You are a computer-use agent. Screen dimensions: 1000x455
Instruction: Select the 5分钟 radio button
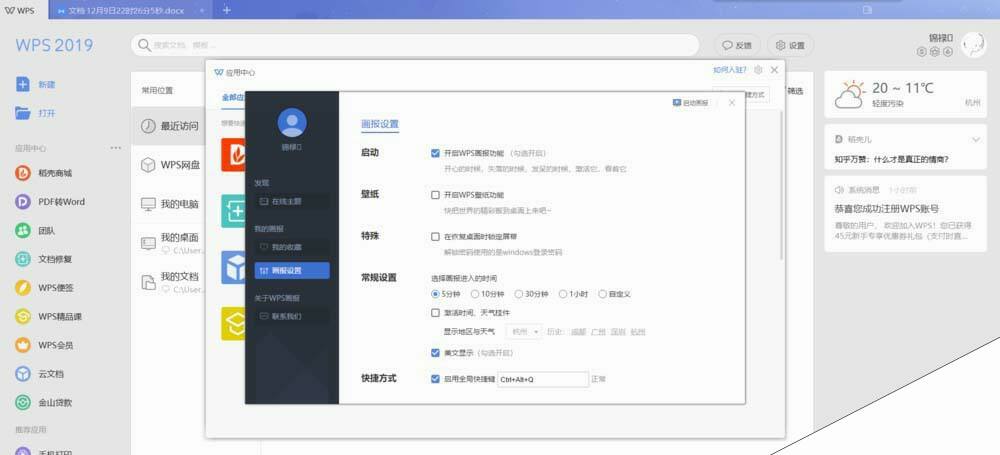click(436, 294)
